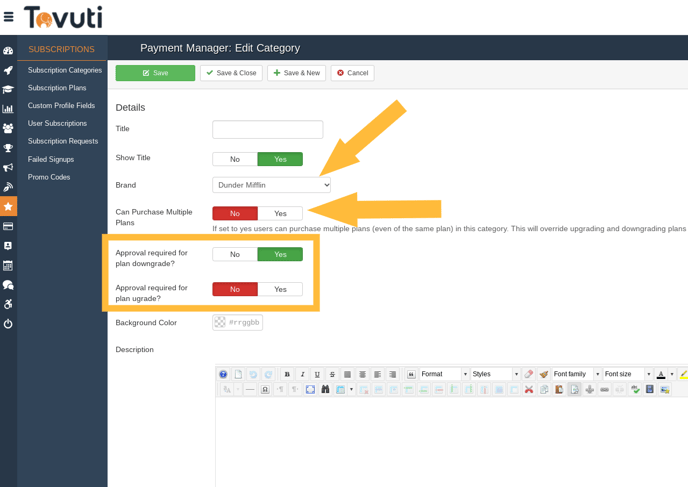This screenshot has width=688, height=487.
Task: Click into the Title input field
Action: click(268, 129)
